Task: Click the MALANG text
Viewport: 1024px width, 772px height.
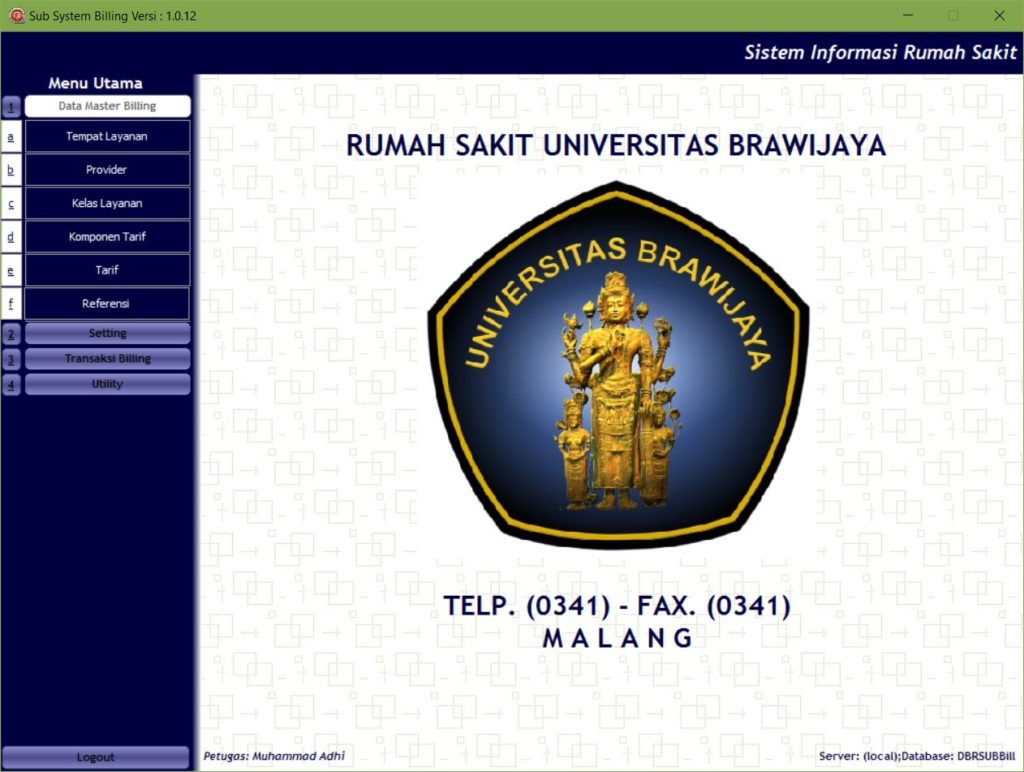Action: pos(617,638)
